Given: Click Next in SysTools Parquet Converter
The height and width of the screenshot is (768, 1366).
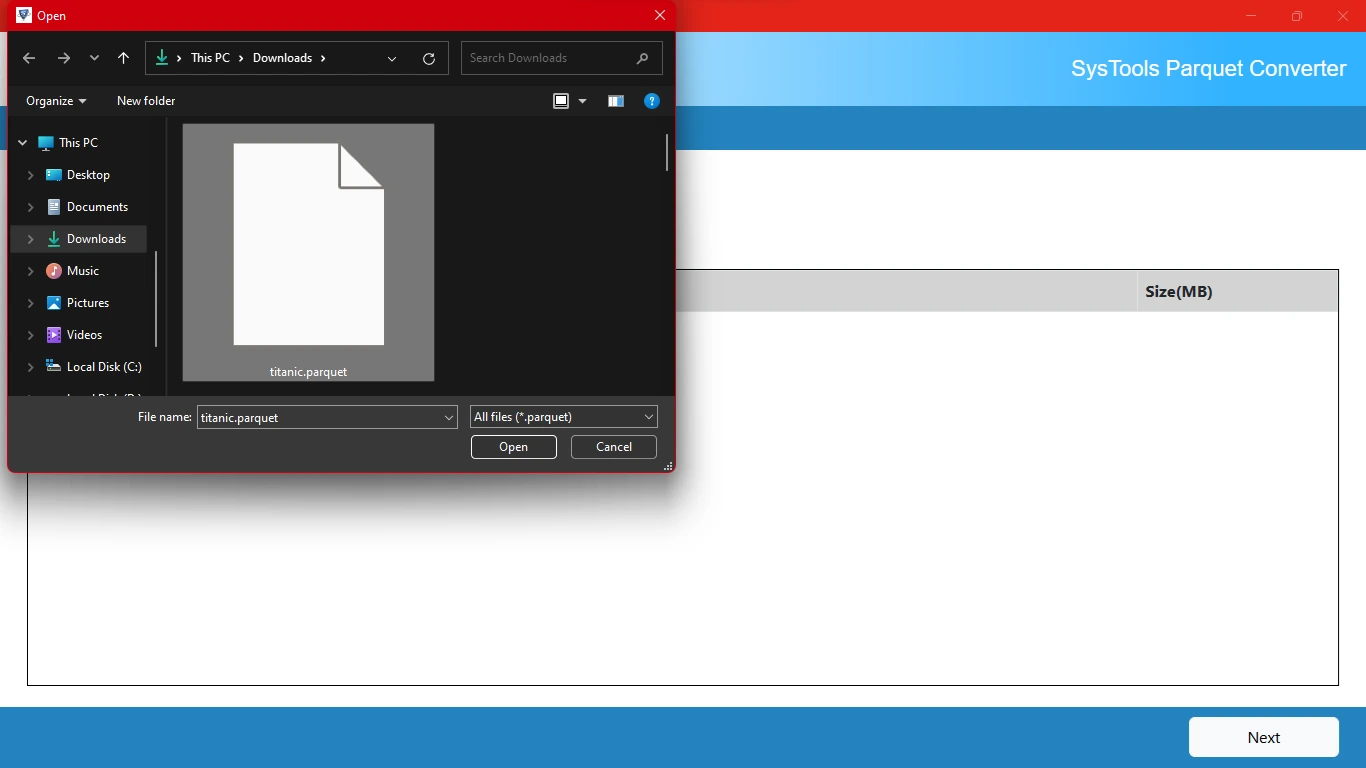Looking at the screenshot, I should pos(1264,737).
